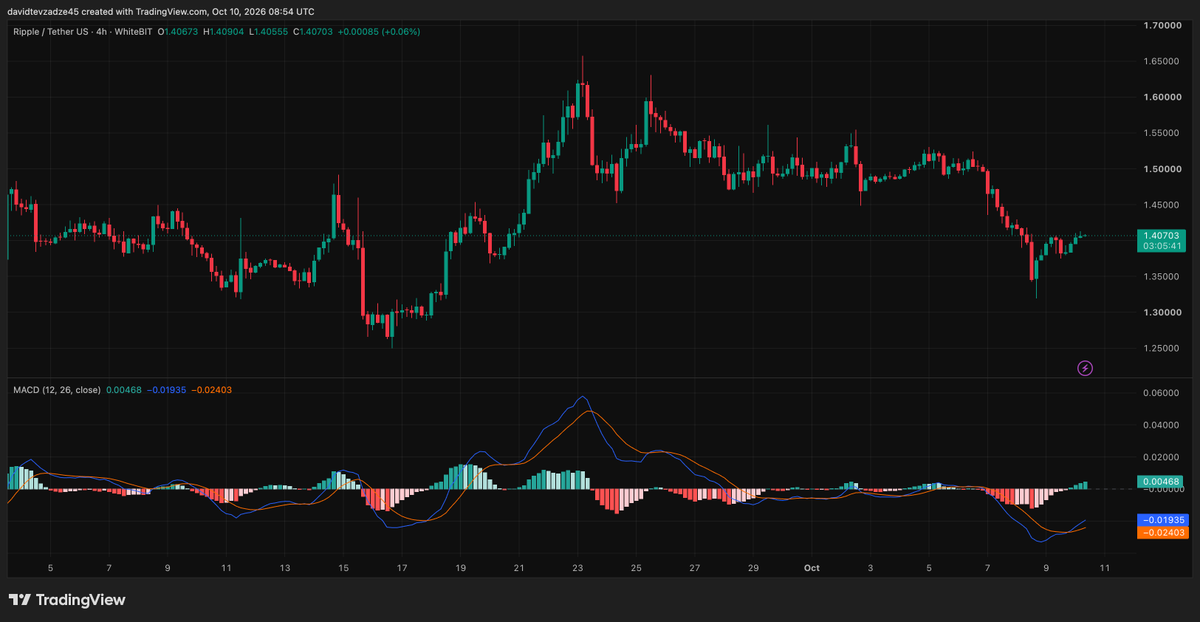The height and width of the screenshot is (622, 1200).
Task: Click the 27 date label on time axis
Action: pos(695,568)
